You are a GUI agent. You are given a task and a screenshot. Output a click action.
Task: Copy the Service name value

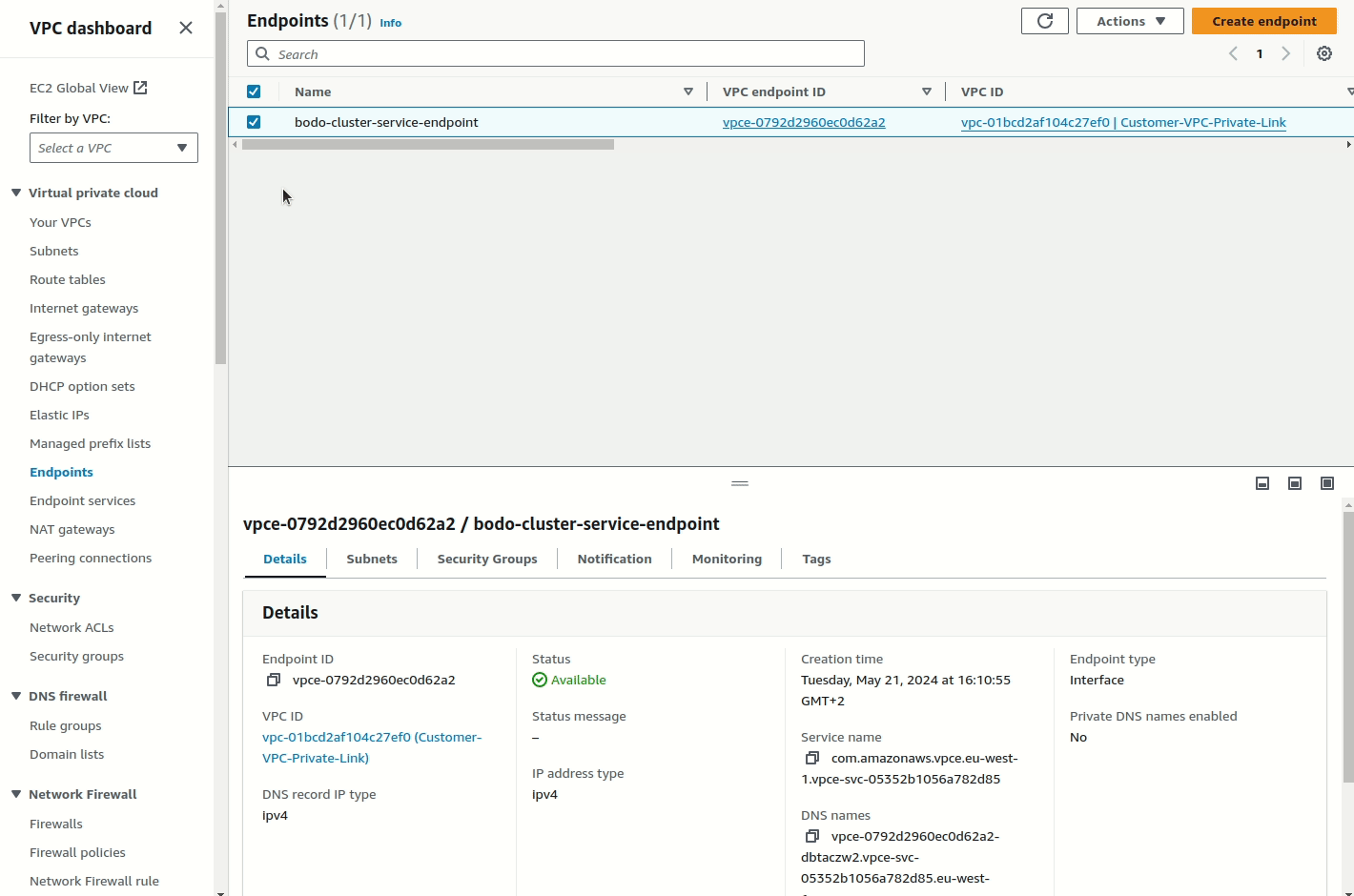point(812,758)
